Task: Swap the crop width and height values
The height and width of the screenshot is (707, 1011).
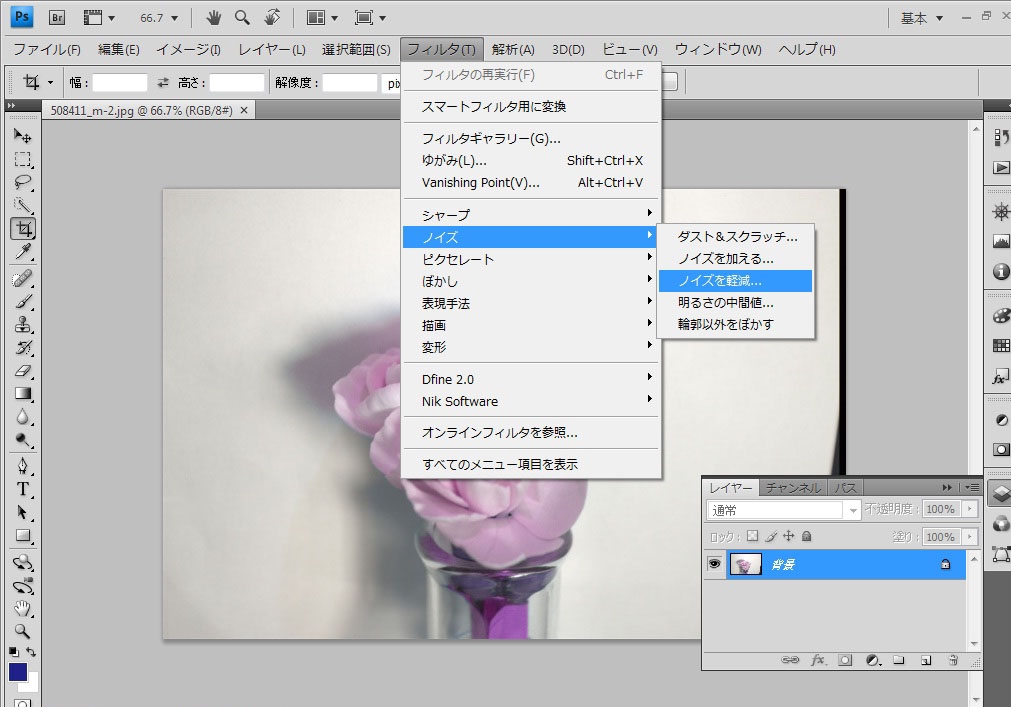Action: pos(164,83)
